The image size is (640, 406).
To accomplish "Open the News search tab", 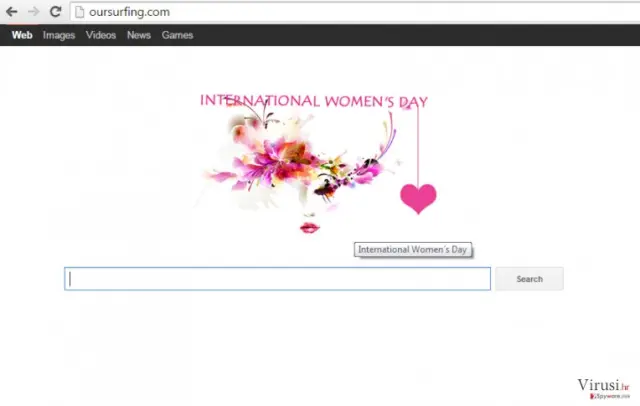I will tap(139, 35).
